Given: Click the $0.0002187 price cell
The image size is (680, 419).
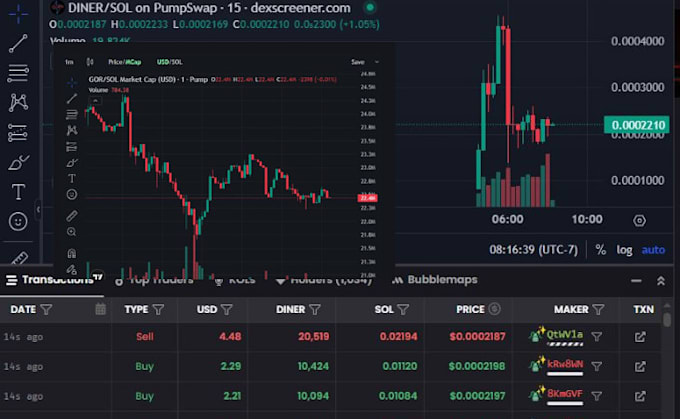Looking at the screenshot, I should point(477,337).
